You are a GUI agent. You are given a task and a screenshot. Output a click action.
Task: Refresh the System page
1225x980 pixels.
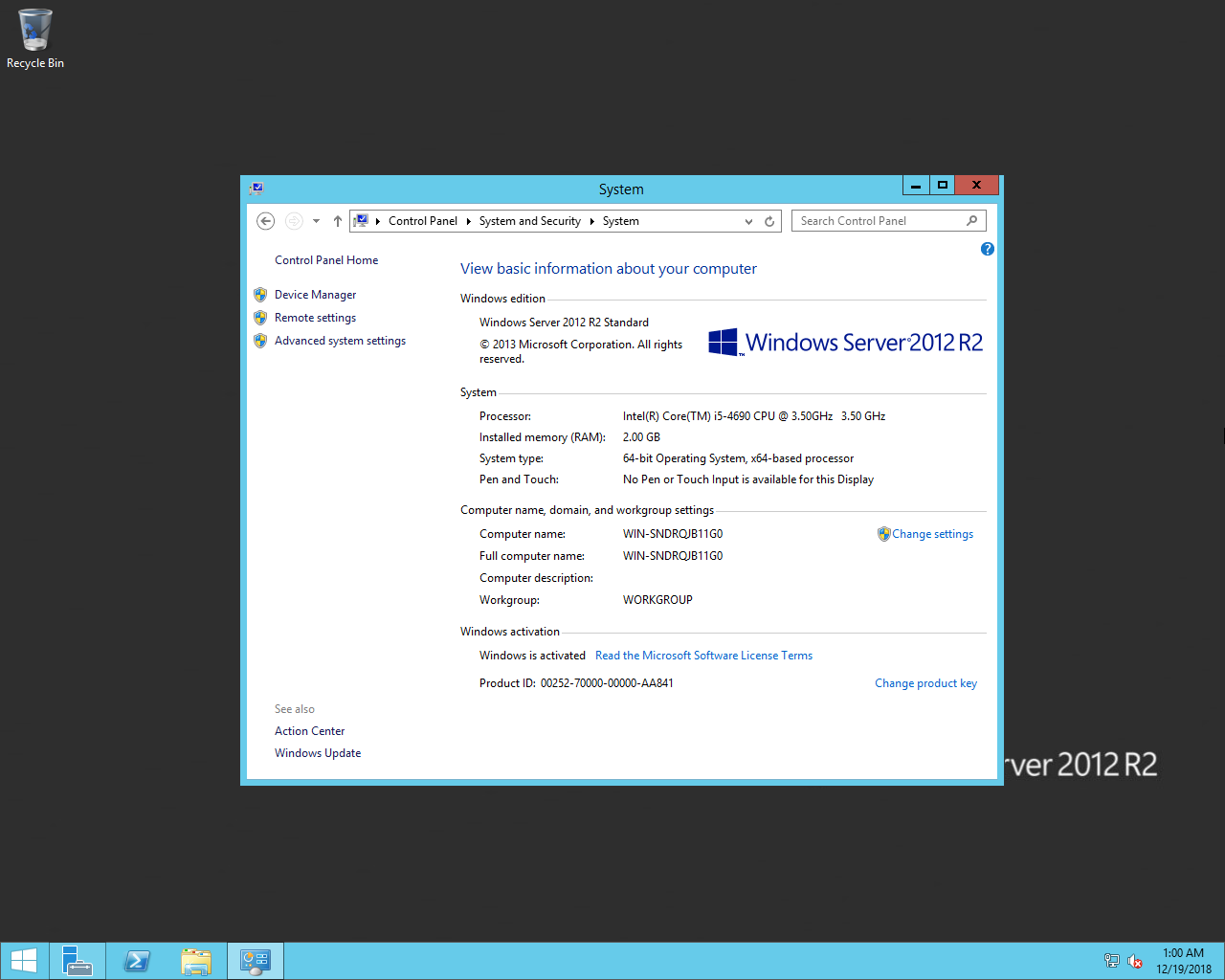(x=769, y=221)
